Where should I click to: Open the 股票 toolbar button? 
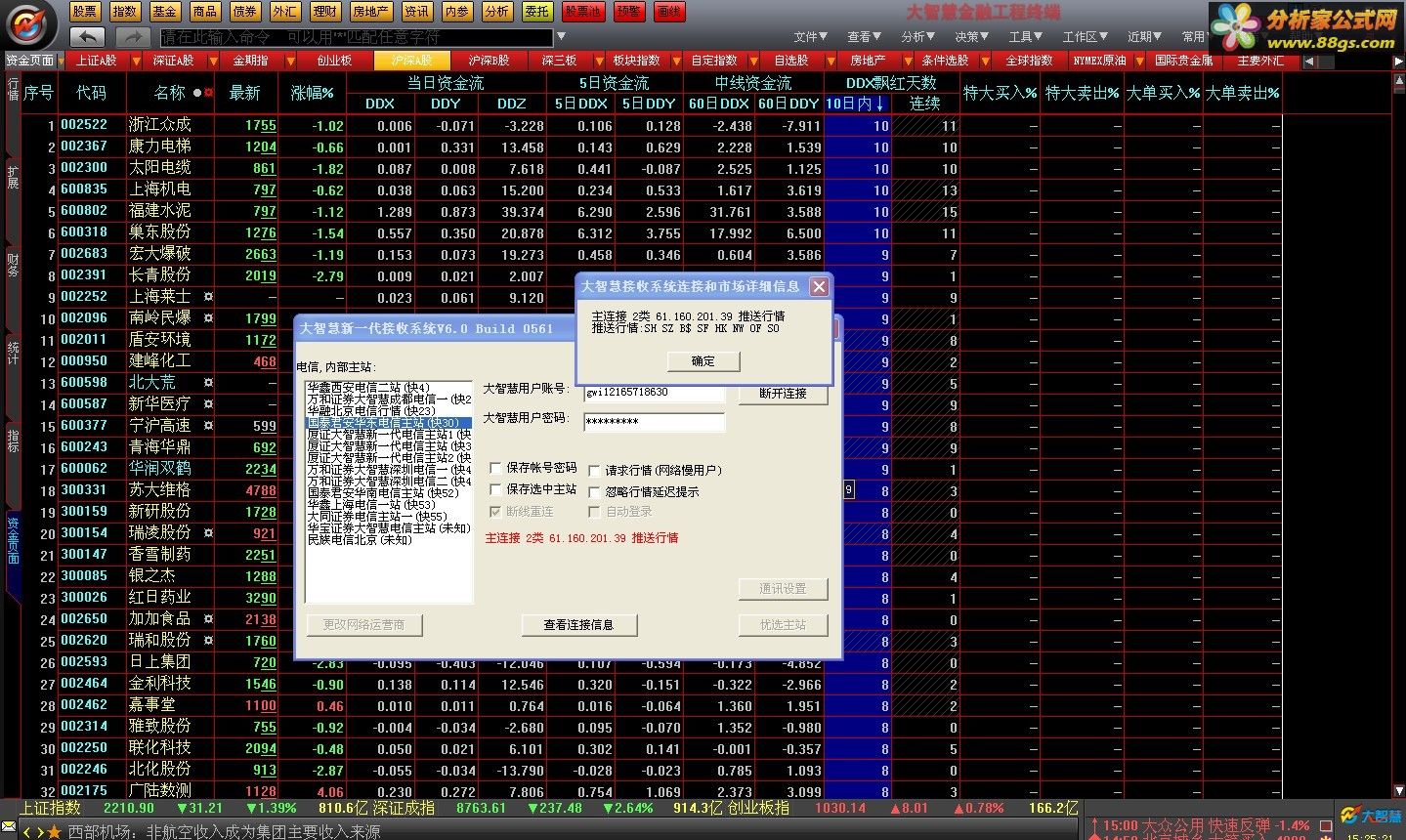(84, 12)
